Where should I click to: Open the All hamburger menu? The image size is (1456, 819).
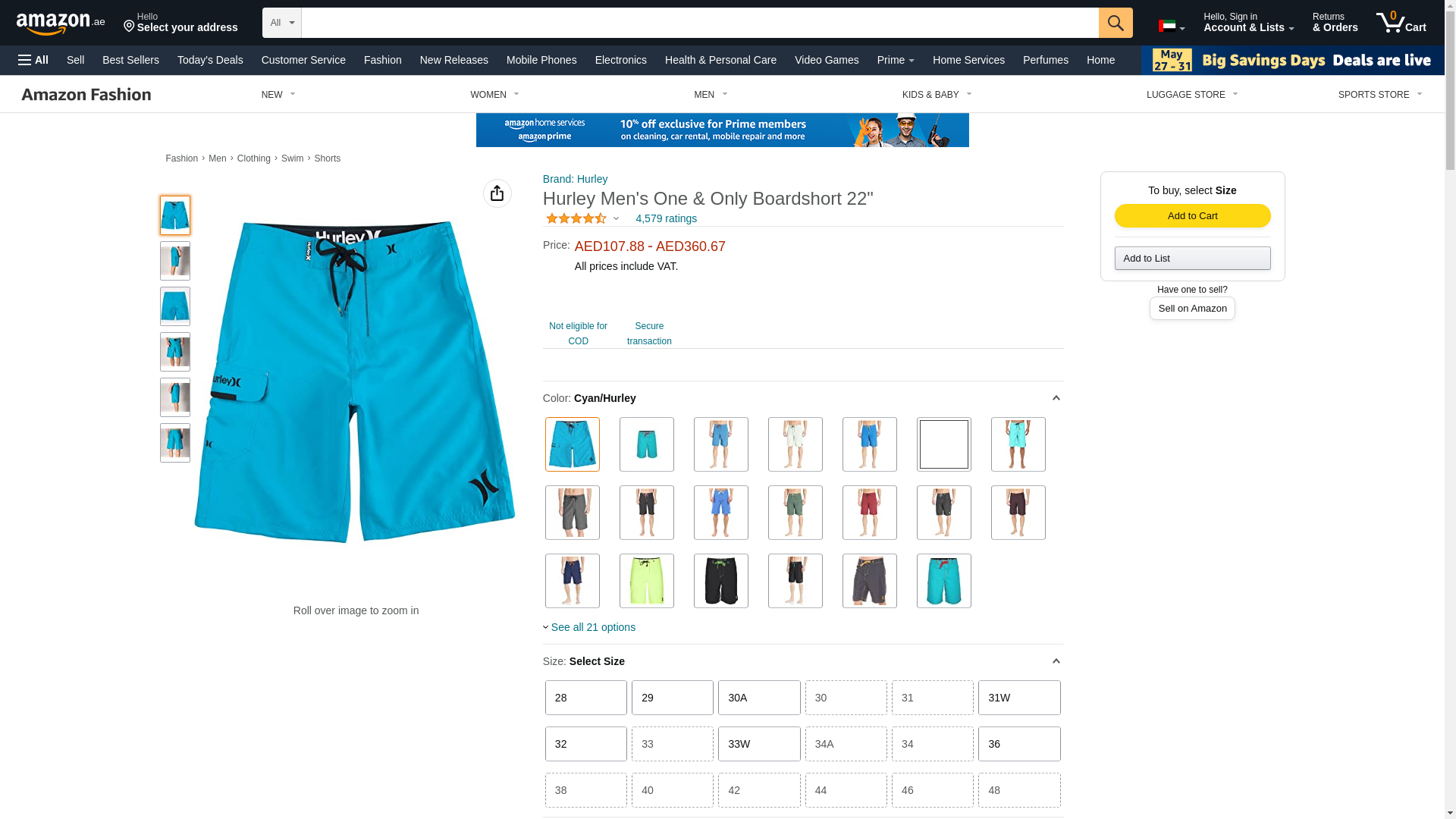pyautogui.click(x=33, y=60)
